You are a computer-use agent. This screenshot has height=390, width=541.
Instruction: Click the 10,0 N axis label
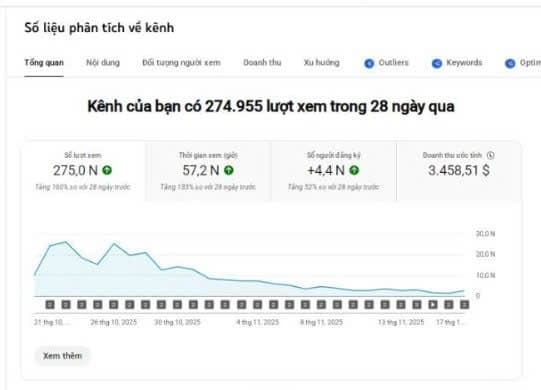(x=485, y=275)
